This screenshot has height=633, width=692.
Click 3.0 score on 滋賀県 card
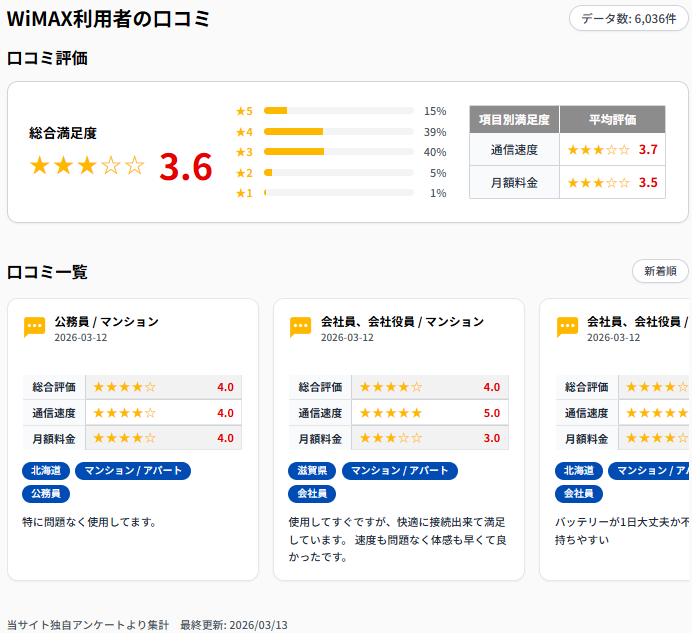click(x=492, y=438)
